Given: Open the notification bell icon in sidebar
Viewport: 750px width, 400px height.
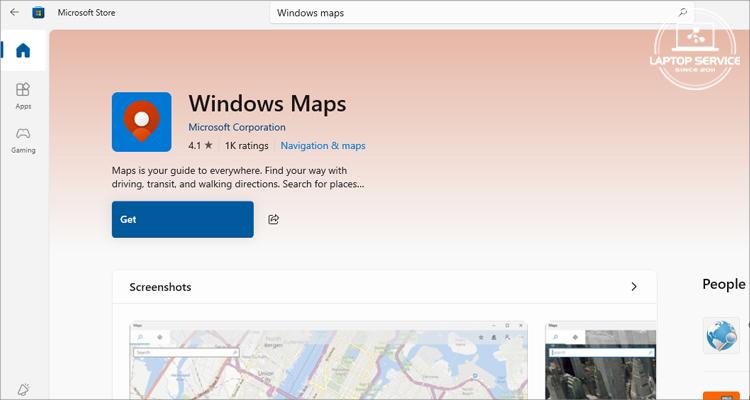Looking at the screenshot, I should (23, 389).
